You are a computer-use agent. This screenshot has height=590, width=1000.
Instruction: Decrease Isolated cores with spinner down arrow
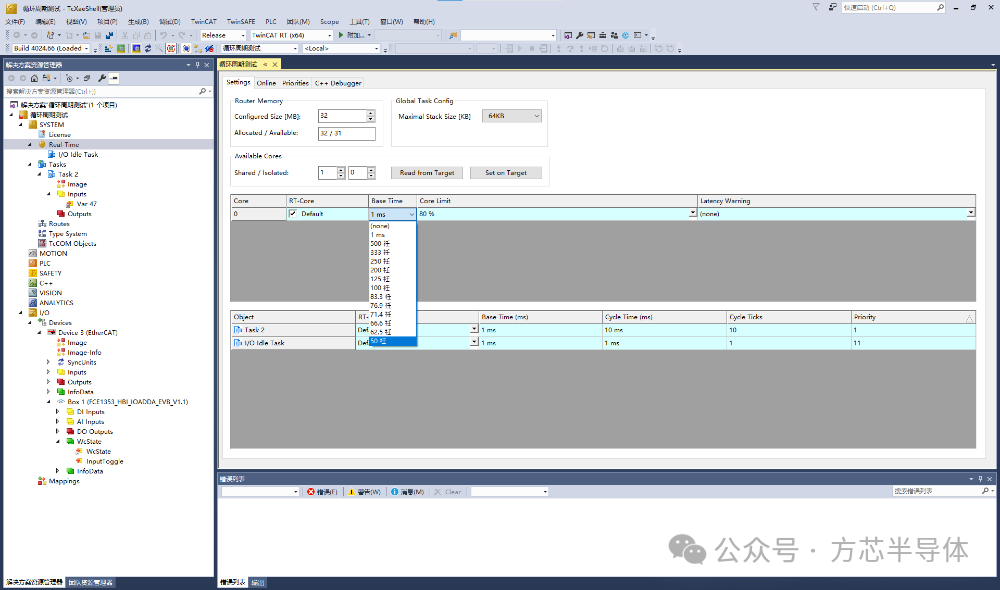tap(371, 175)
